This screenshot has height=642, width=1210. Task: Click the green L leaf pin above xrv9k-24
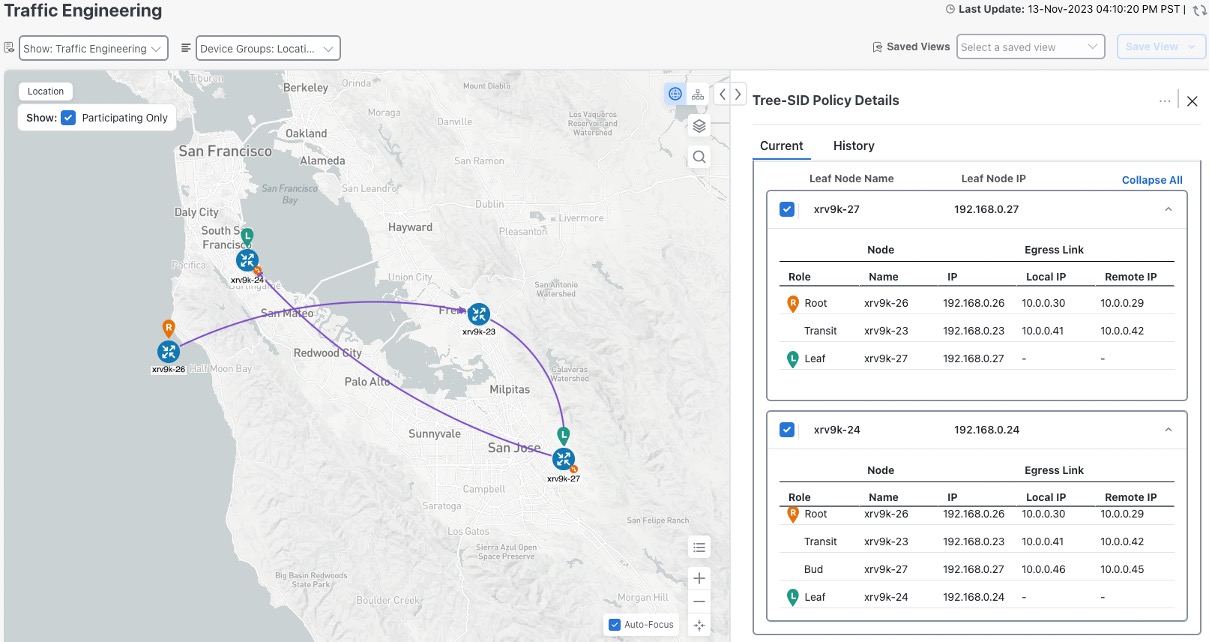247,236
